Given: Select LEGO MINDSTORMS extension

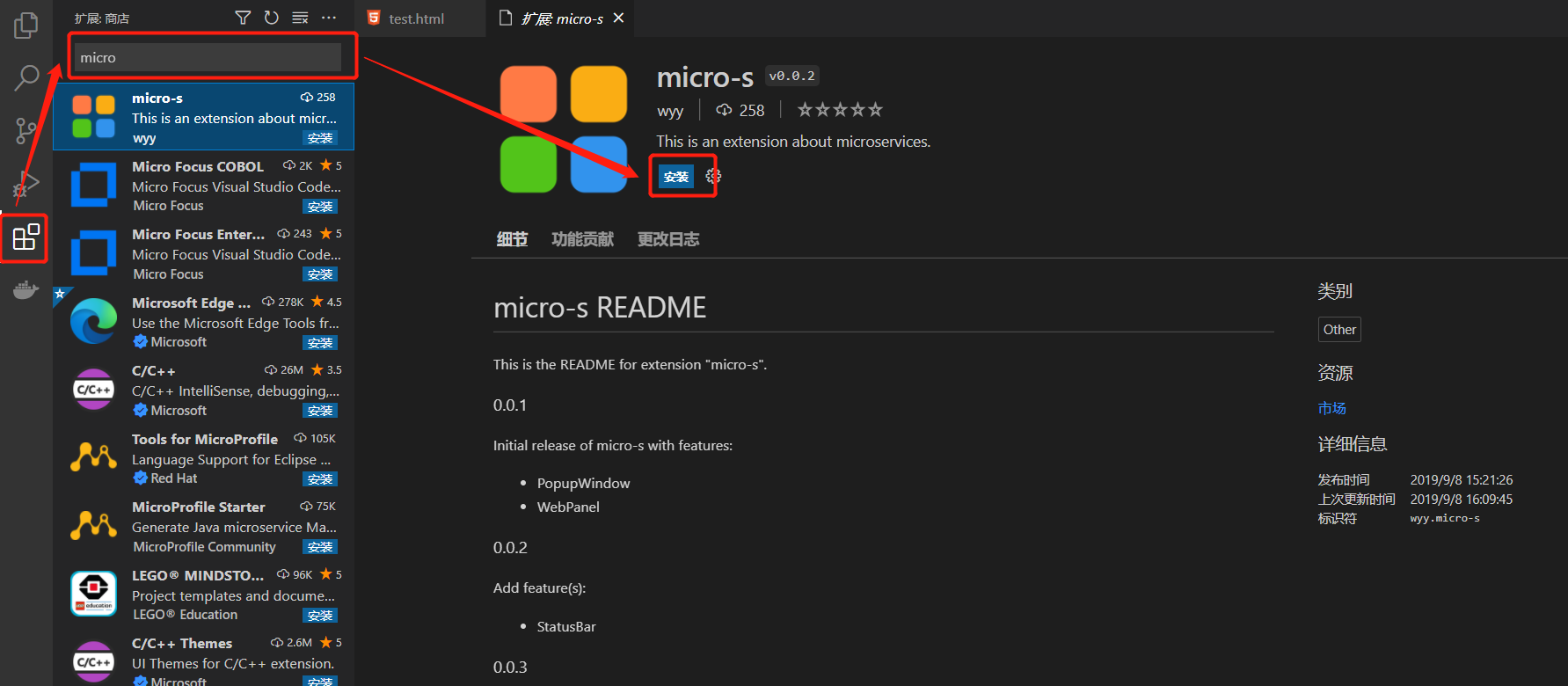Looking at the screenshot, I should (x=203, y=595).
